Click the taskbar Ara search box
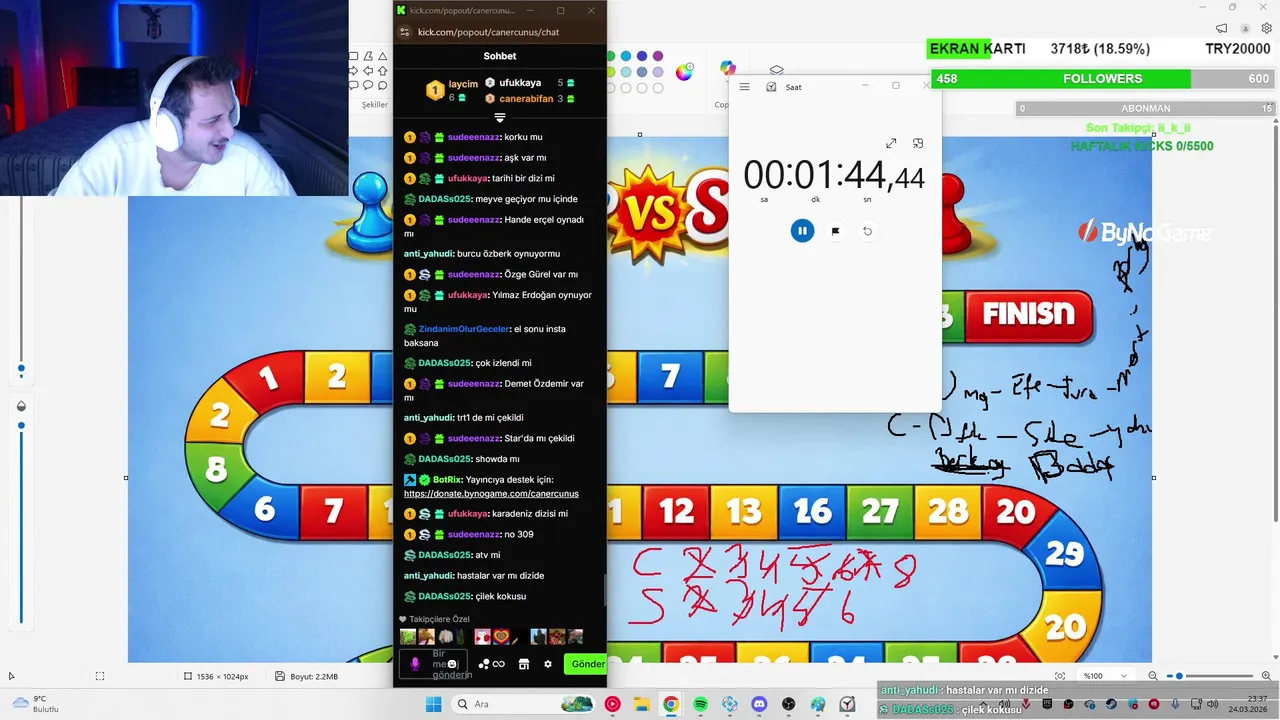The image size is (1280, 720). (x=523, y=704)
